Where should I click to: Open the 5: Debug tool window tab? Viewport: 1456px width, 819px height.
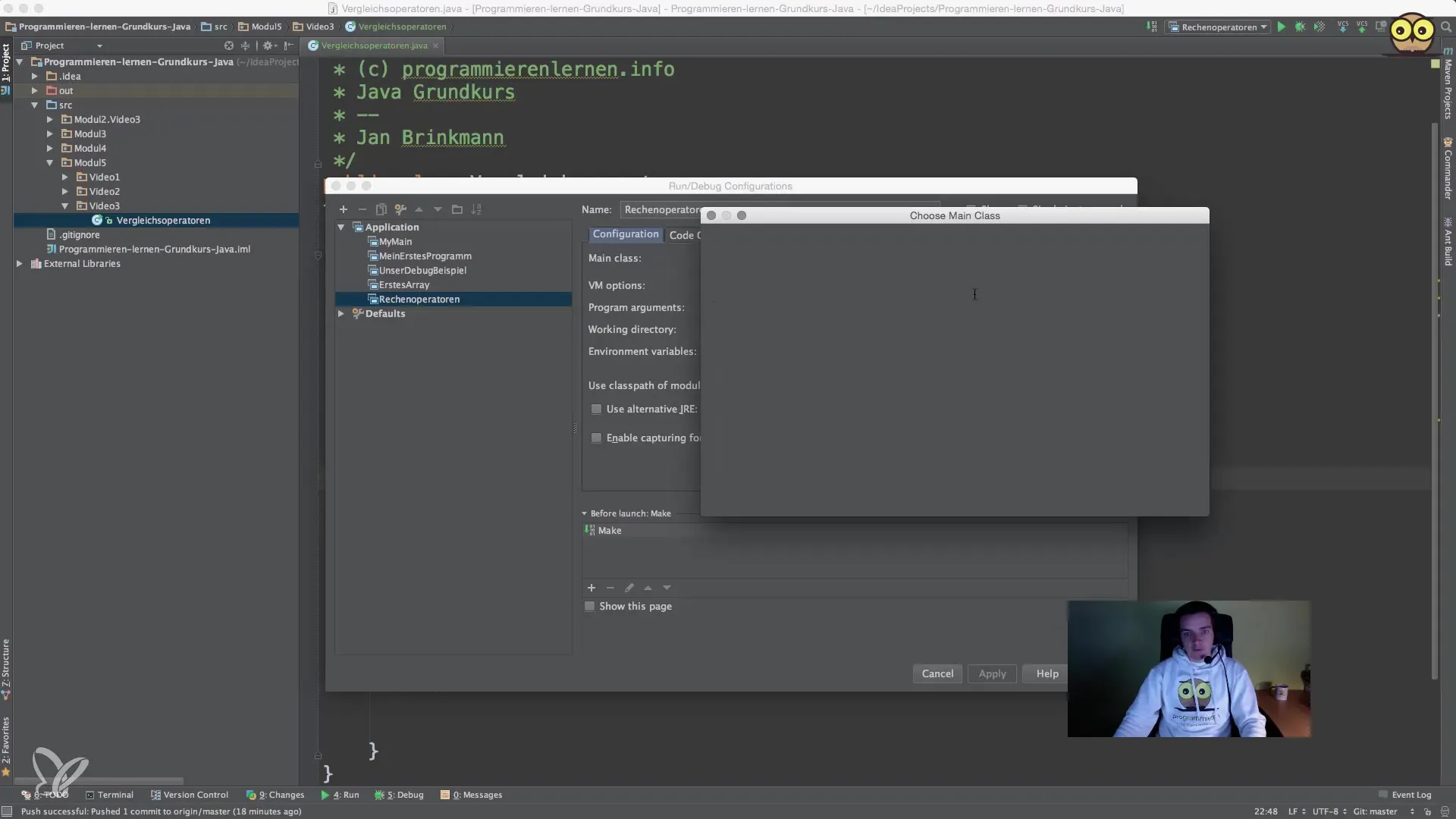[x=399, y=795]
